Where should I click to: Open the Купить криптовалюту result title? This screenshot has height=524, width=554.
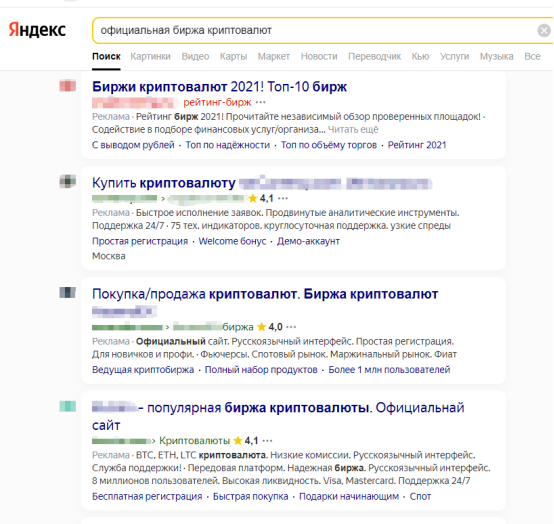[262, 183]
